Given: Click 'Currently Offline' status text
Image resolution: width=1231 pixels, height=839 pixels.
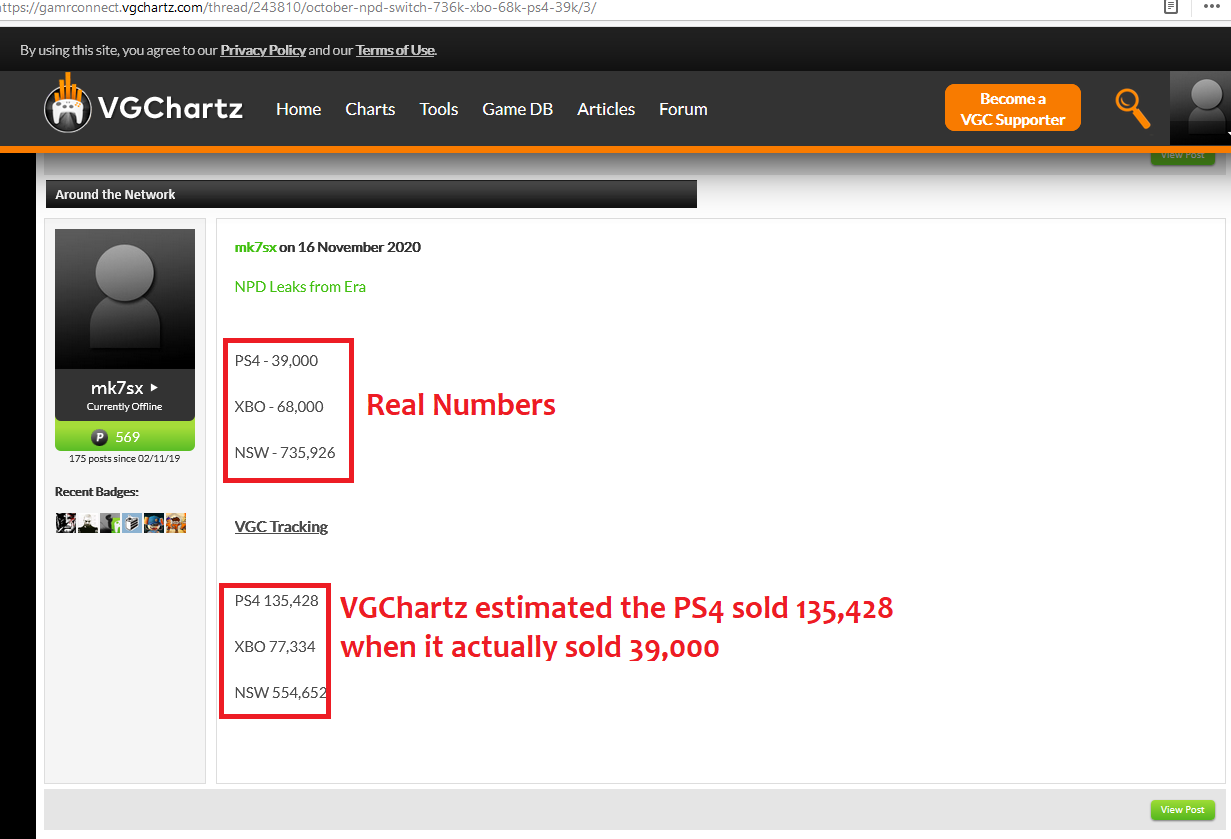Looking at the screenshot, I should 124,407.
